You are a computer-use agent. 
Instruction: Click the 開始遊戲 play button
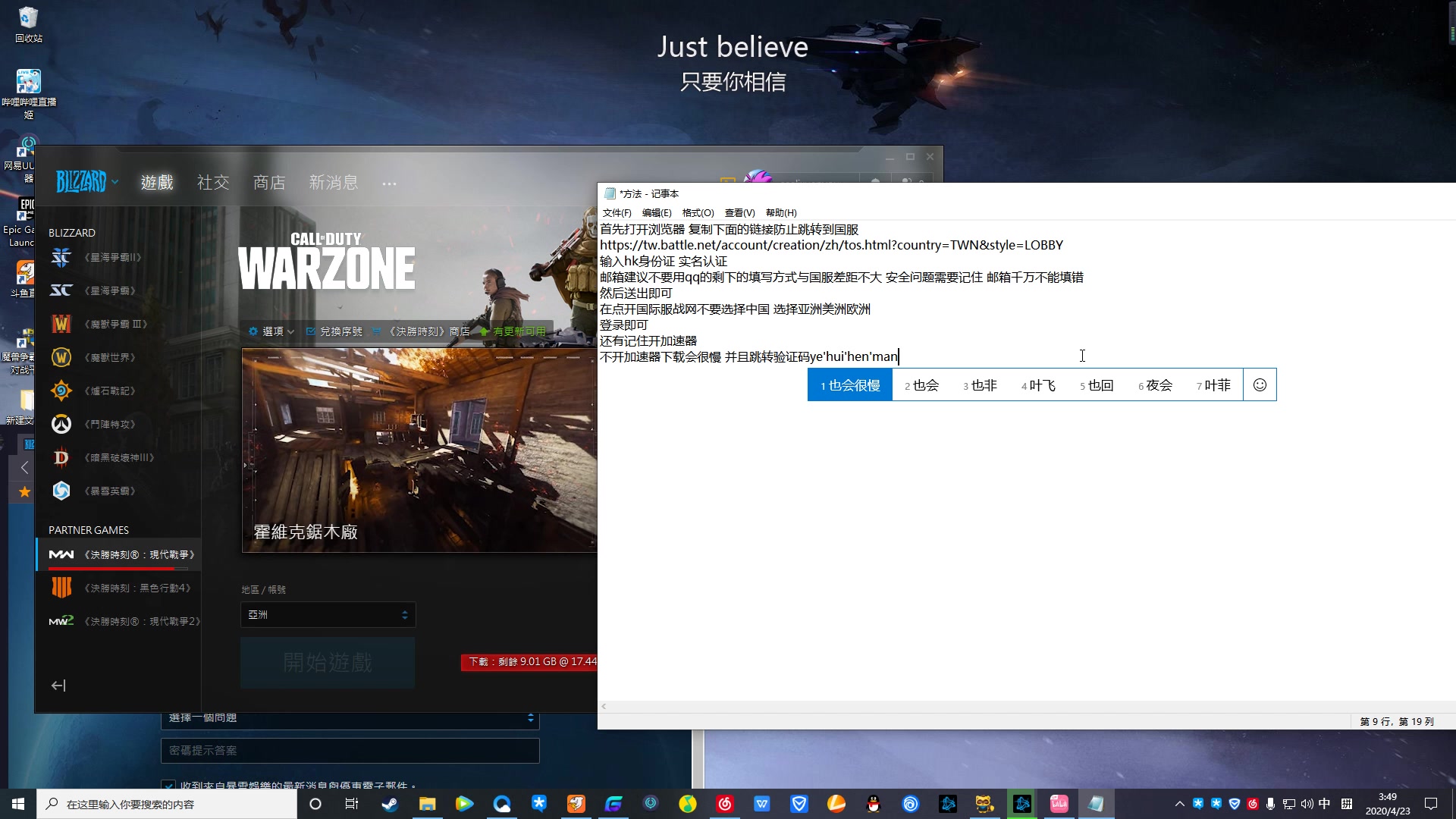(x=328, y=663)
